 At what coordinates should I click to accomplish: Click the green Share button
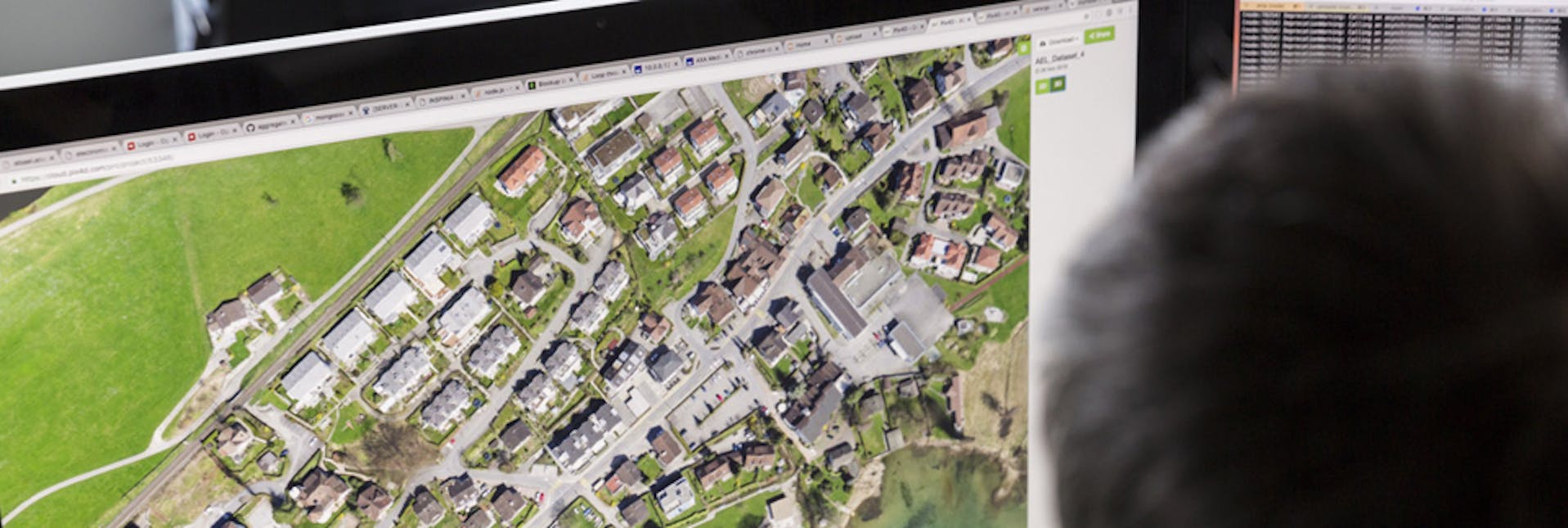coord(1098,35)
